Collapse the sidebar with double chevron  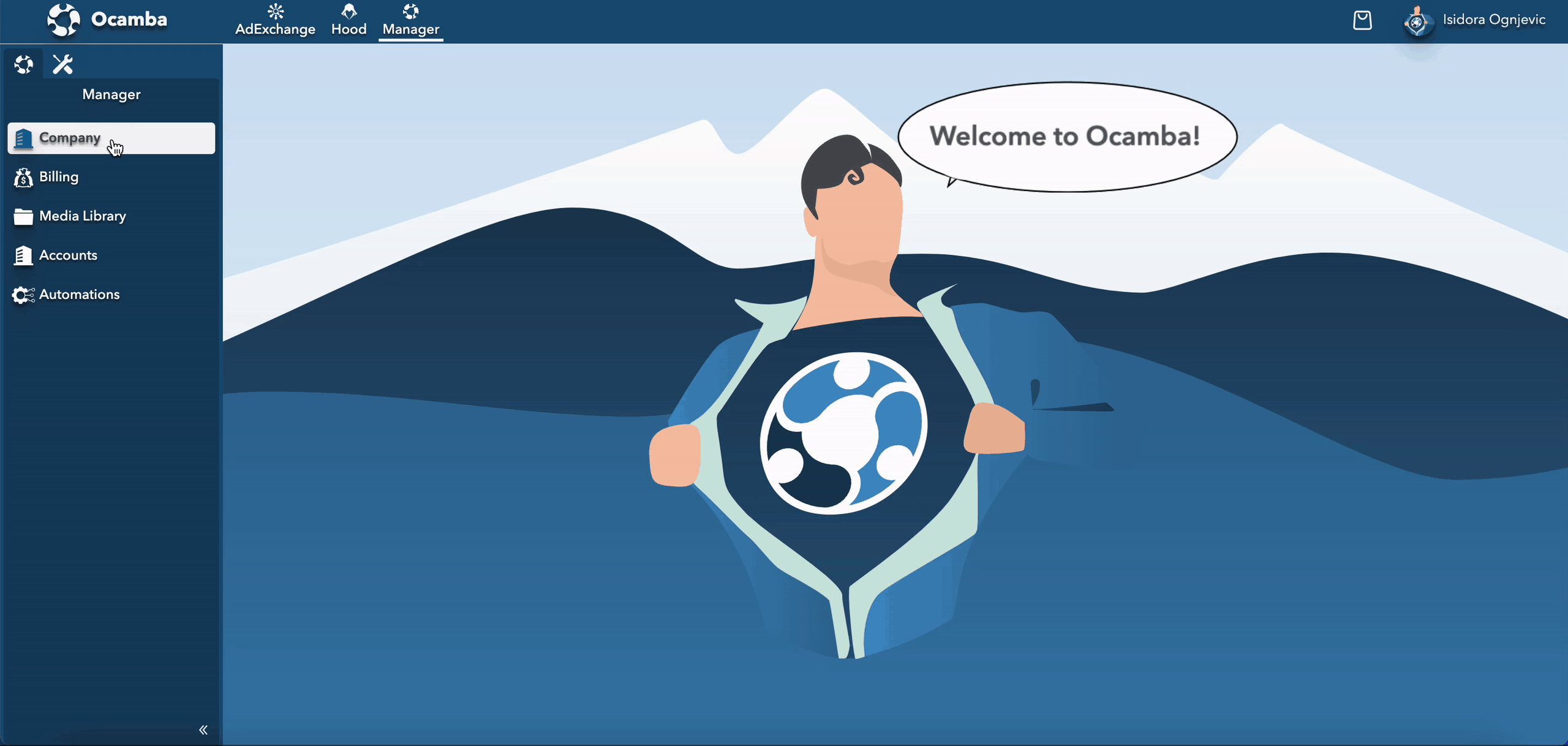click(x=203, y=729)
